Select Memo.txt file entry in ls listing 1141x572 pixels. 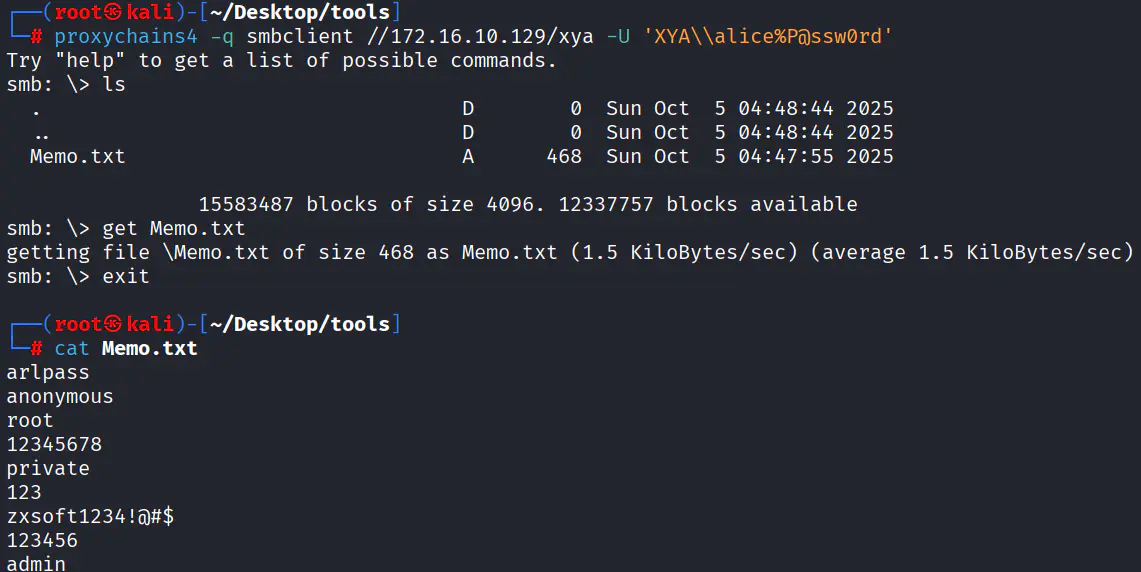pos(78,157)
